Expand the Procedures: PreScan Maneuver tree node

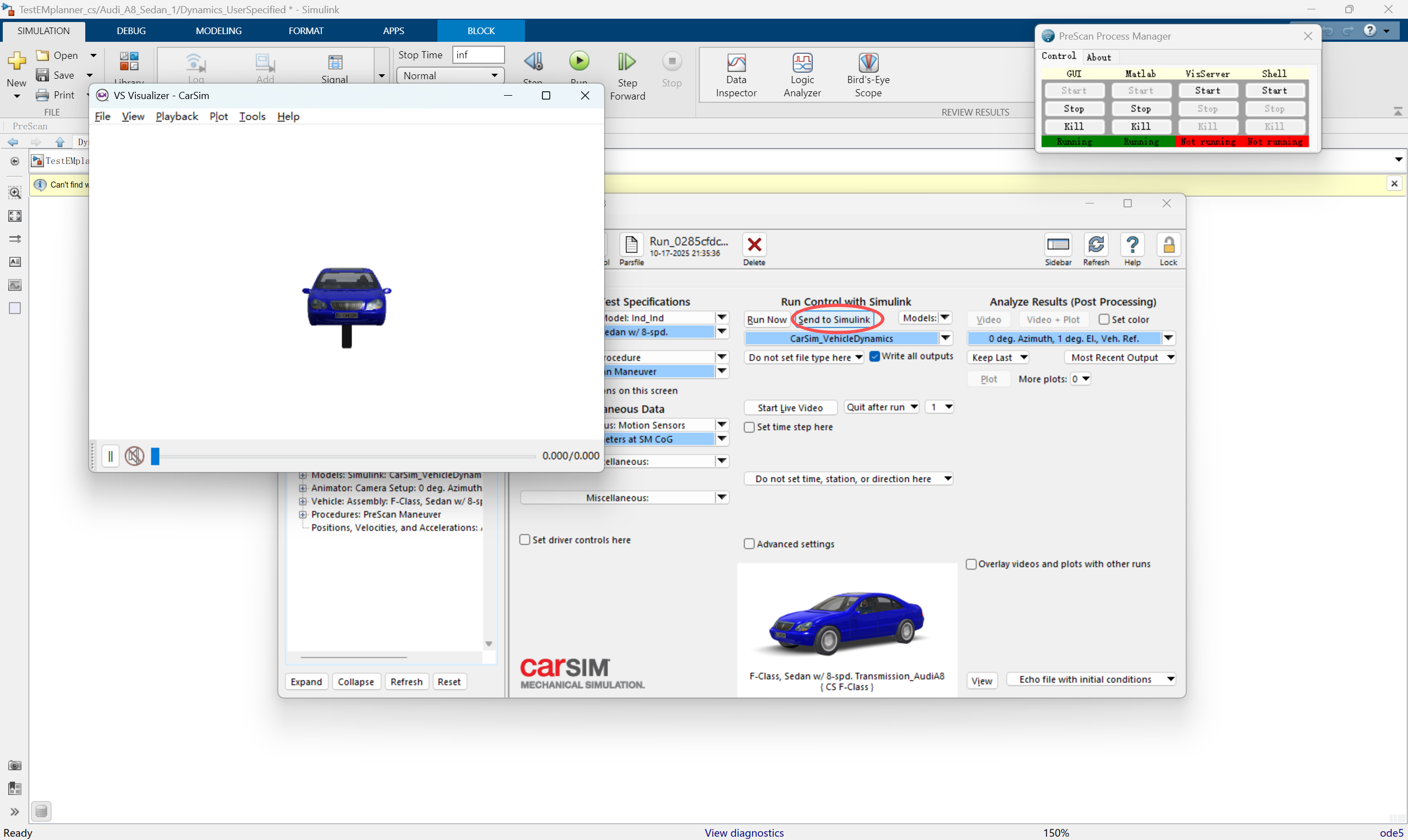tap(303, 514)
